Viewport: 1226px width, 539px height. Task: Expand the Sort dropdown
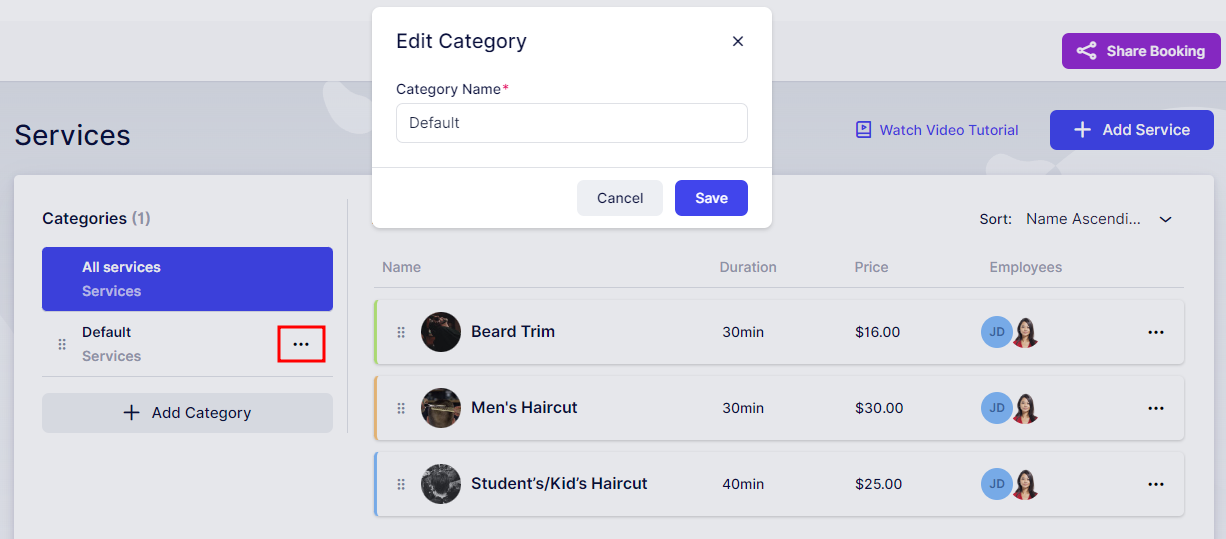1097,219
